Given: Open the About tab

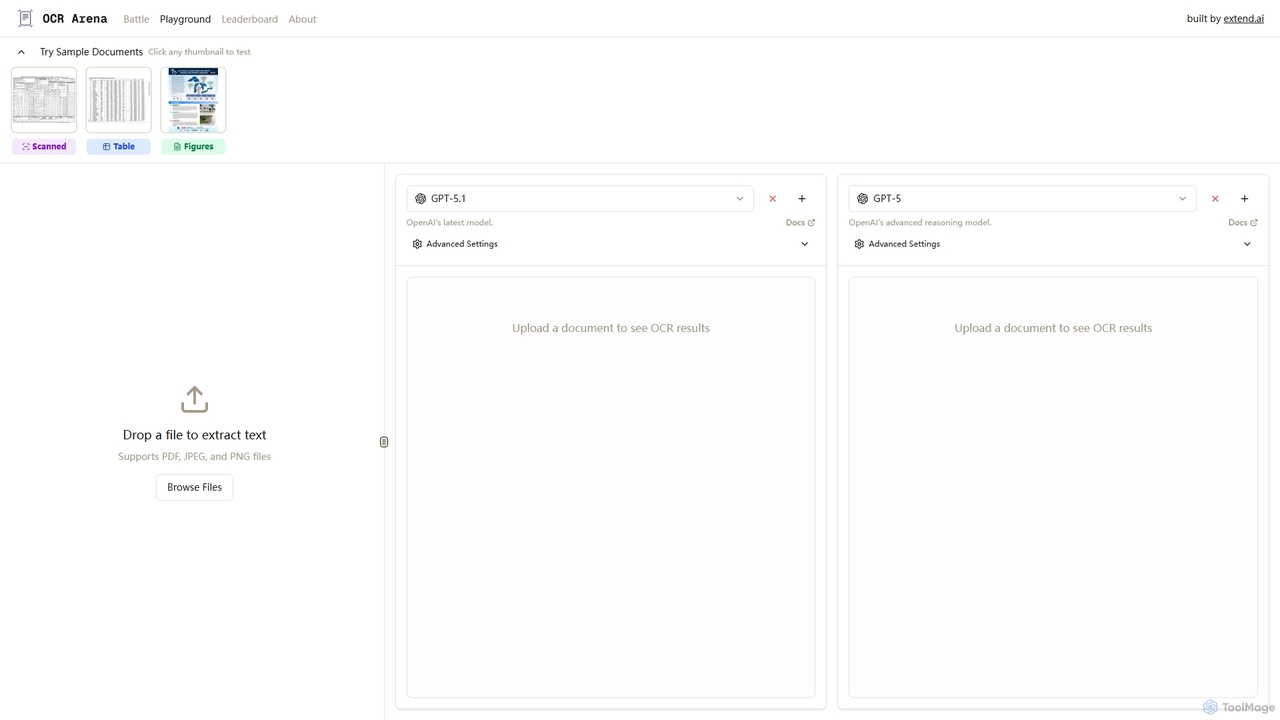Looking at the screenshot, I should pyautogui.click(x=302, y=19).
